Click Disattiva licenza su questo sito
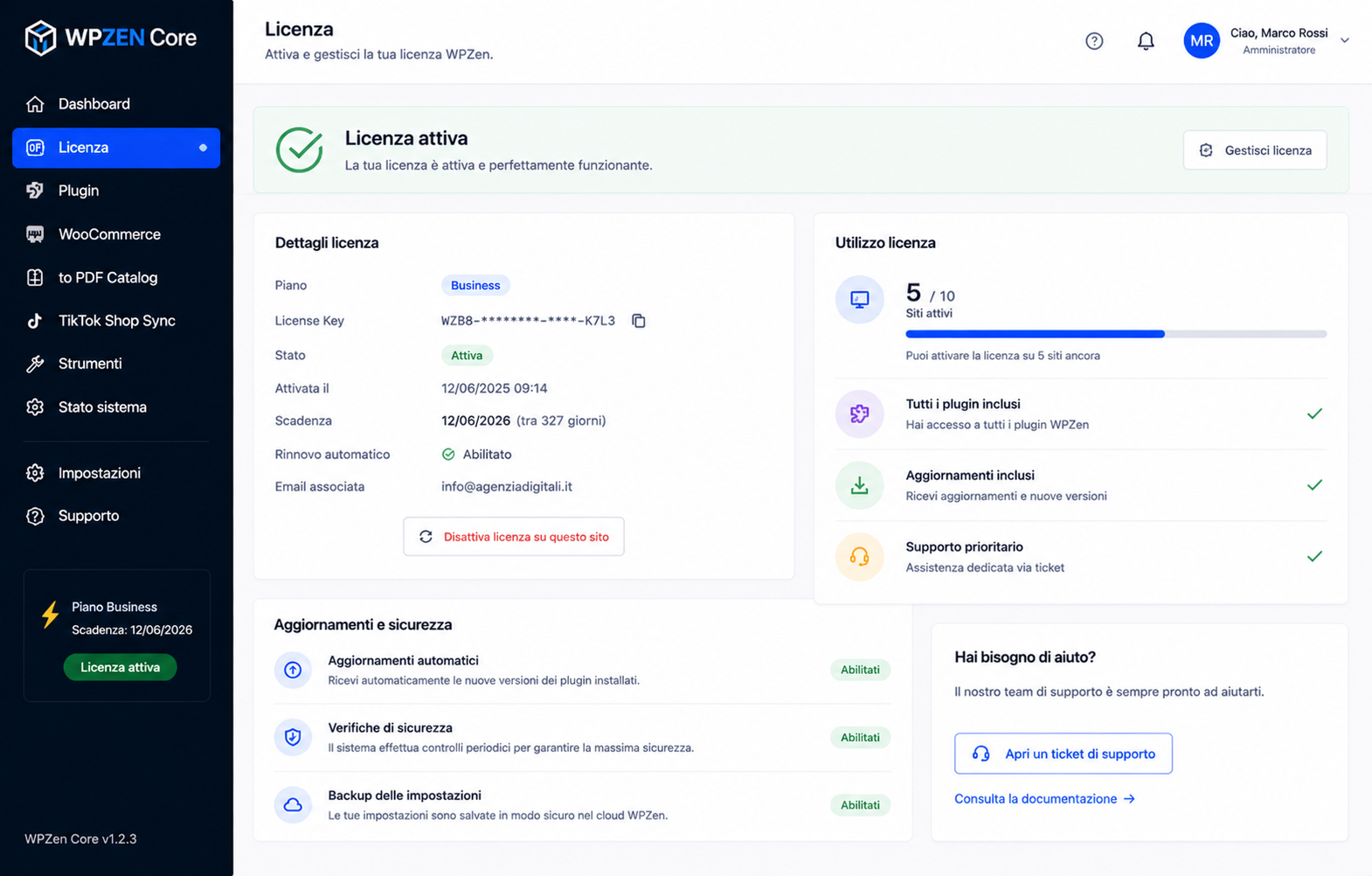This screenshot has height=876, width=1372. click(514, 537)
